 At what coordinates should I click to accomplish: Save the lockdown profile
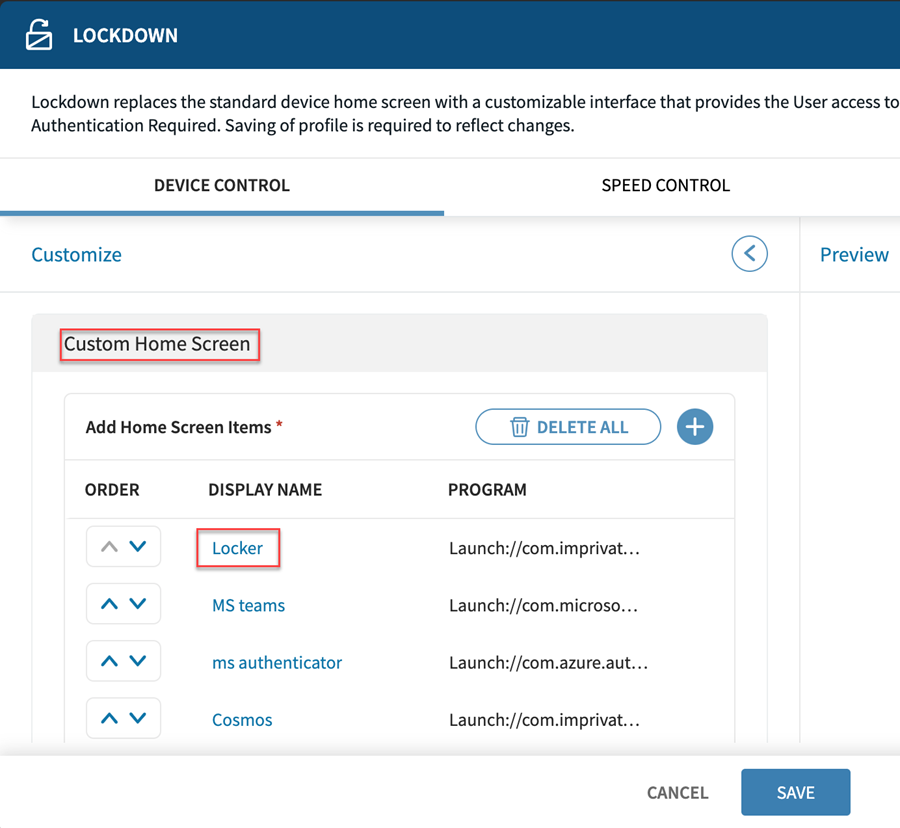pos(795,792)
